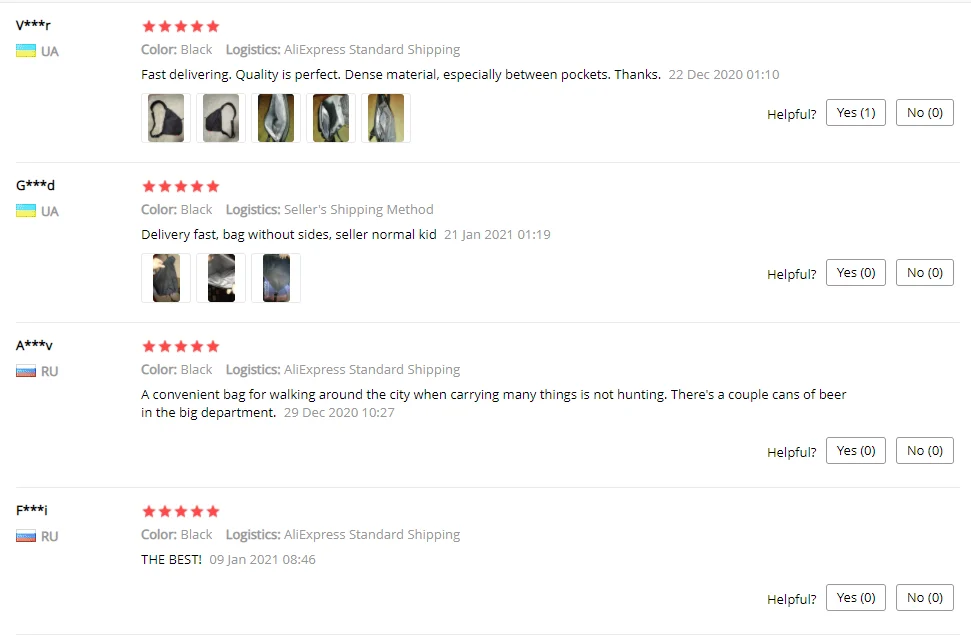The width and height of the screenshot is (971, 639).
Task: Vote No on V***r's review
Action: [x=925, y=113]
